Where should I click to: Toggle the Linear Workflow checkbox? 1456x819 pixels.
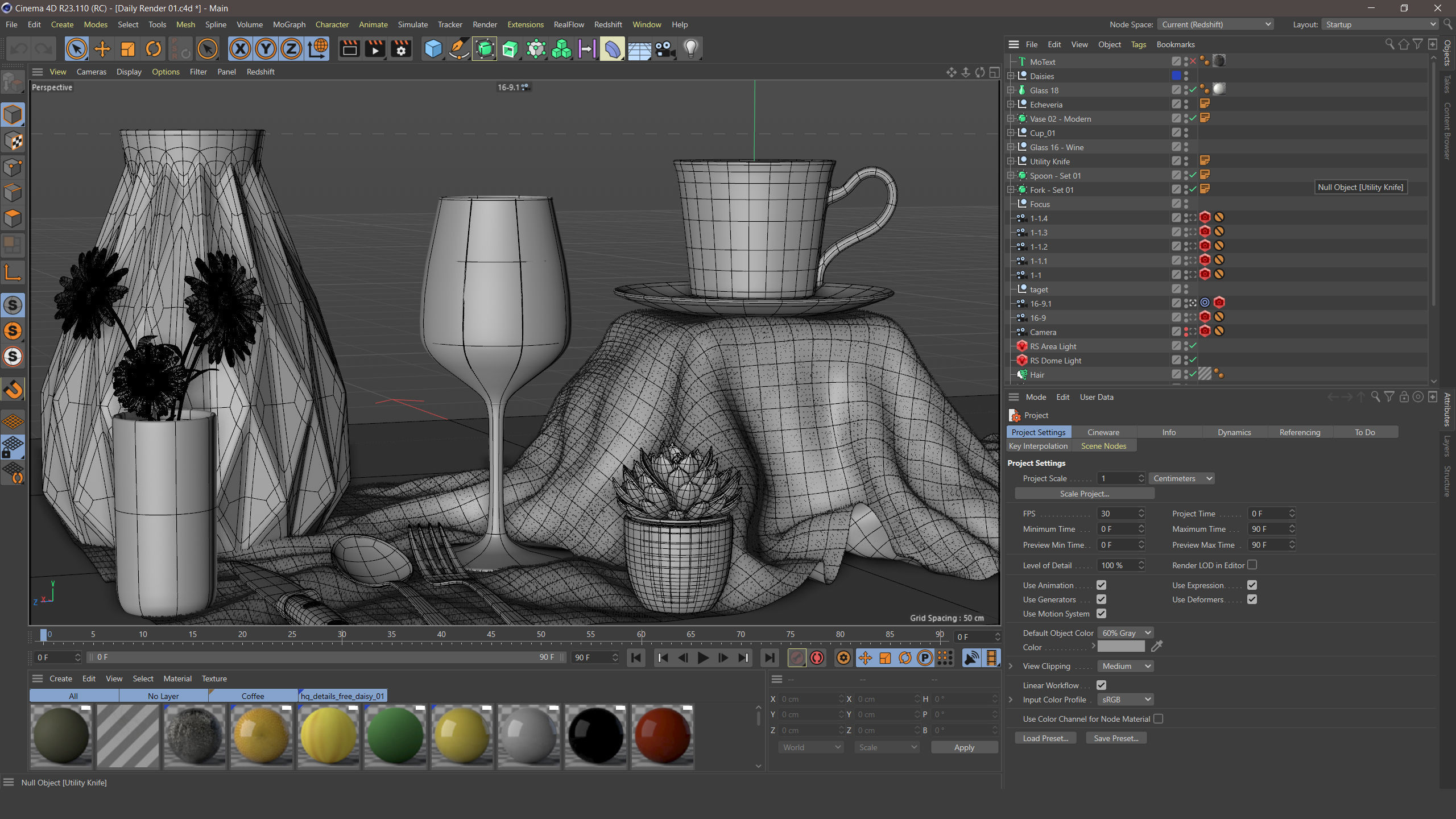[x=1101, y=685]
